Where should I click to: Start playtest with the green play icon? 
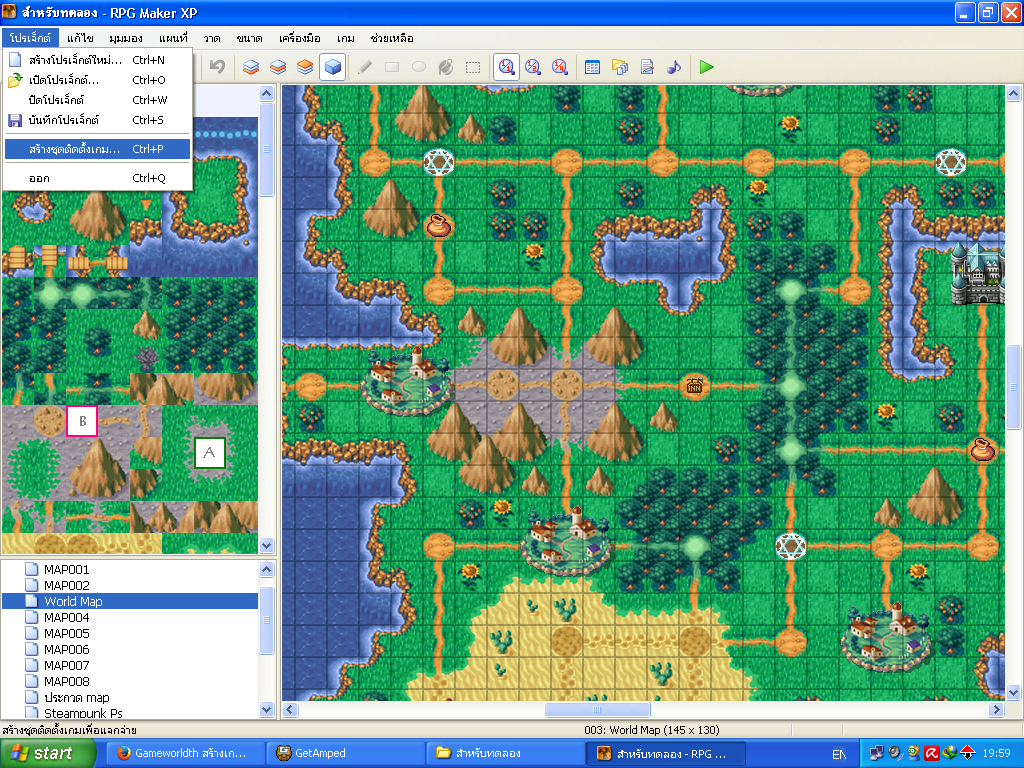coord(707,67)
